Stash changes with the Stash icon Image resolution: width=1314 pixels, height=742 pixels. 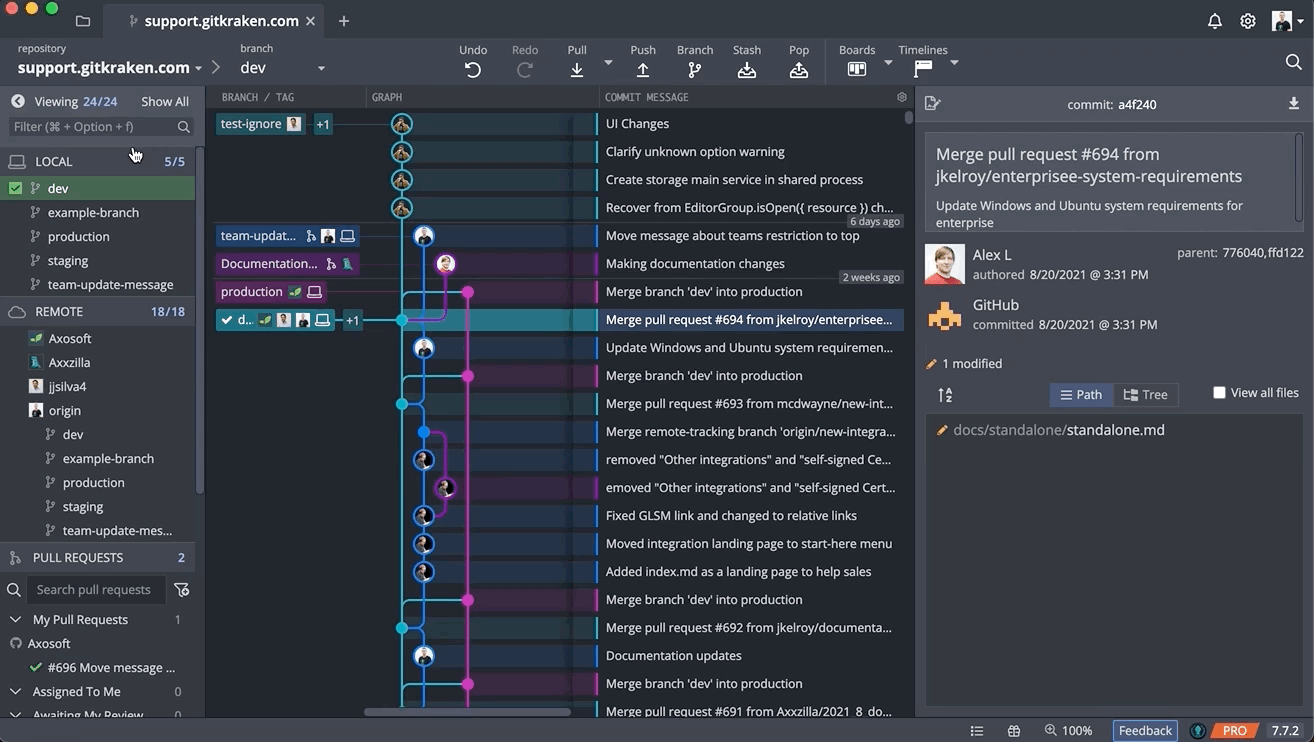point(747,70)
